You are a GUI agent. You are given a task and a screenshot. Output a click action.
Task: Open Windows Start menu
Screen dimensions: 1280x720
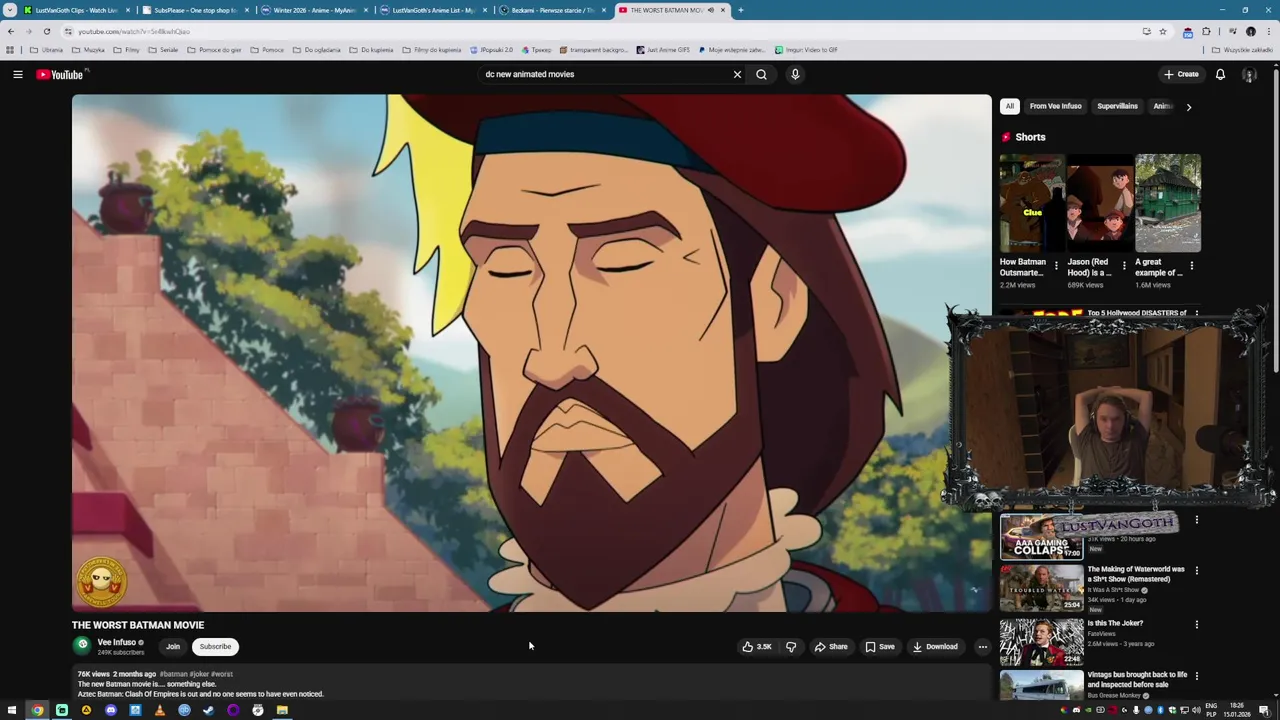13,710
